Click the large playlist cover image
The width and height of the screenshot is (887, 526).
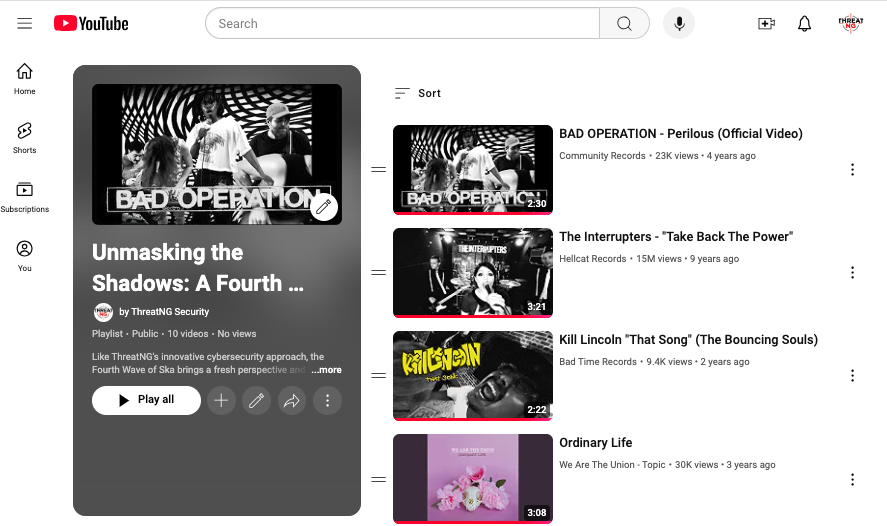[217, 154]
